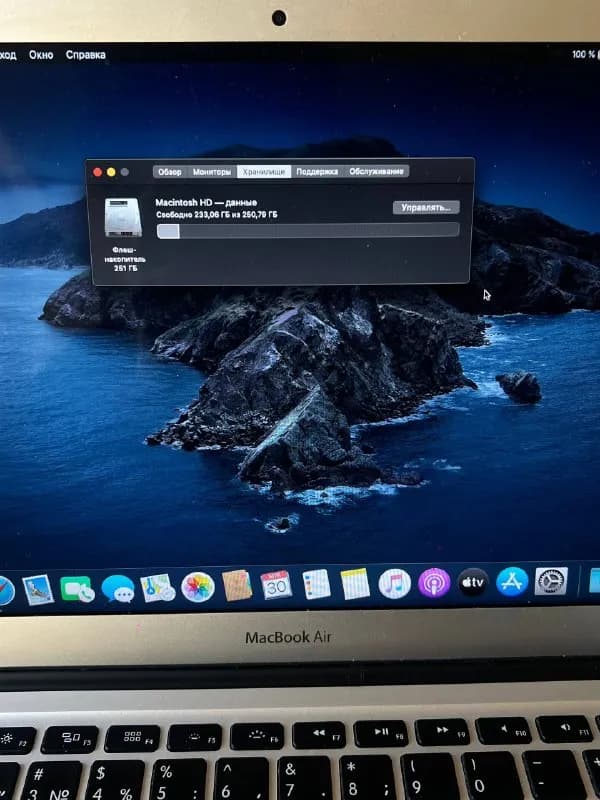The image size is (600, 800).
Task: Open the Окно menu in the menu bar
Action: (41, 55)
